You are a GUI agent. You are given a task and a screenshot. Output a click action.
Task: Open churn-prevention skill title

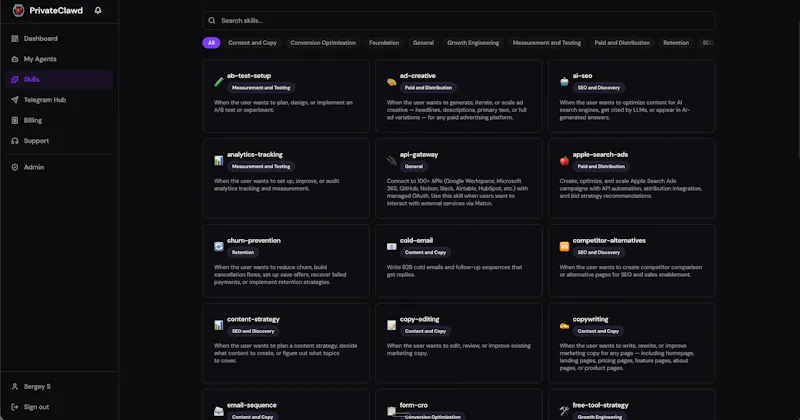point(254,240)
